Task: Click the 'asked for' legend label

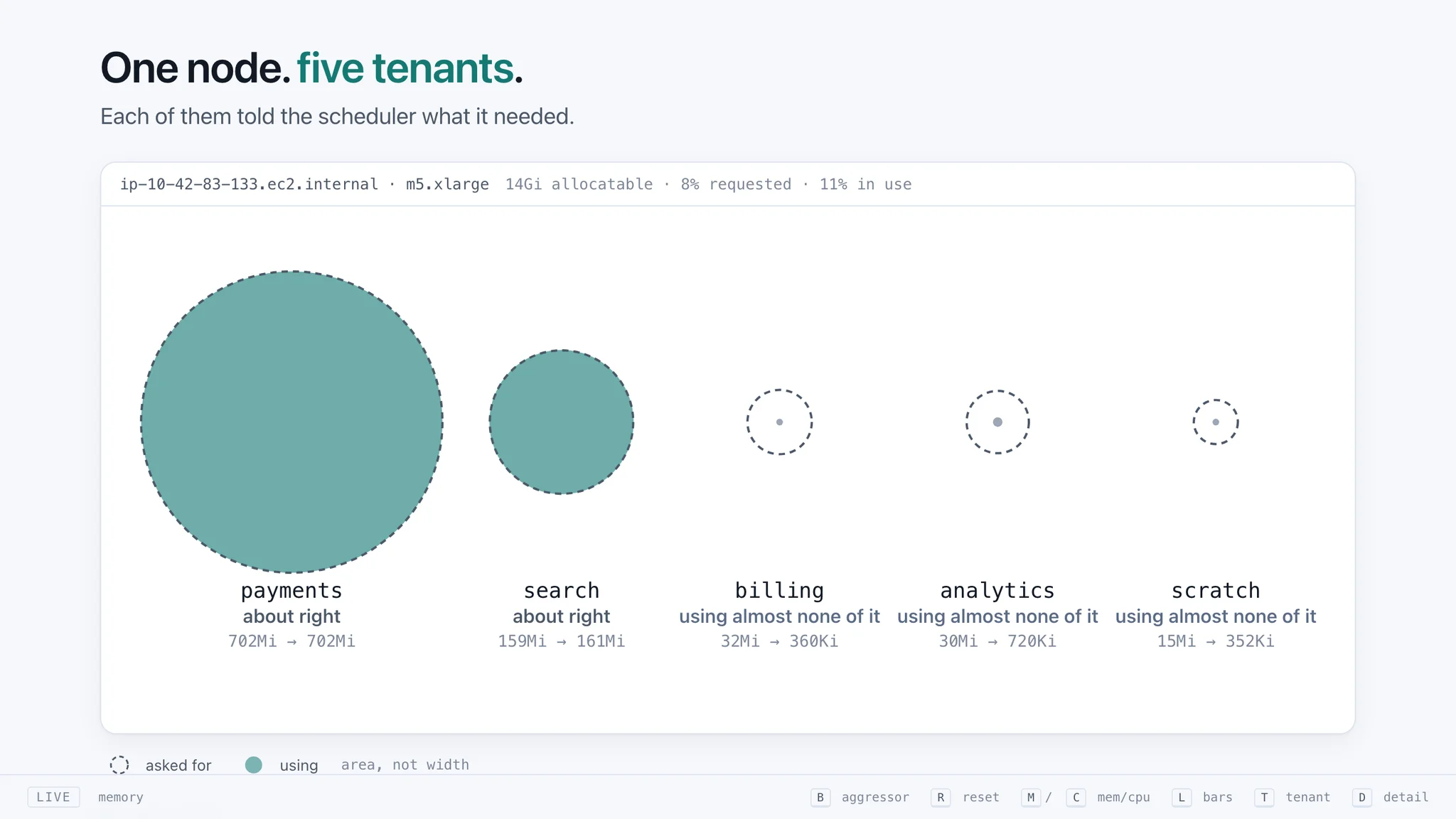Action: (x=178, y=765)
